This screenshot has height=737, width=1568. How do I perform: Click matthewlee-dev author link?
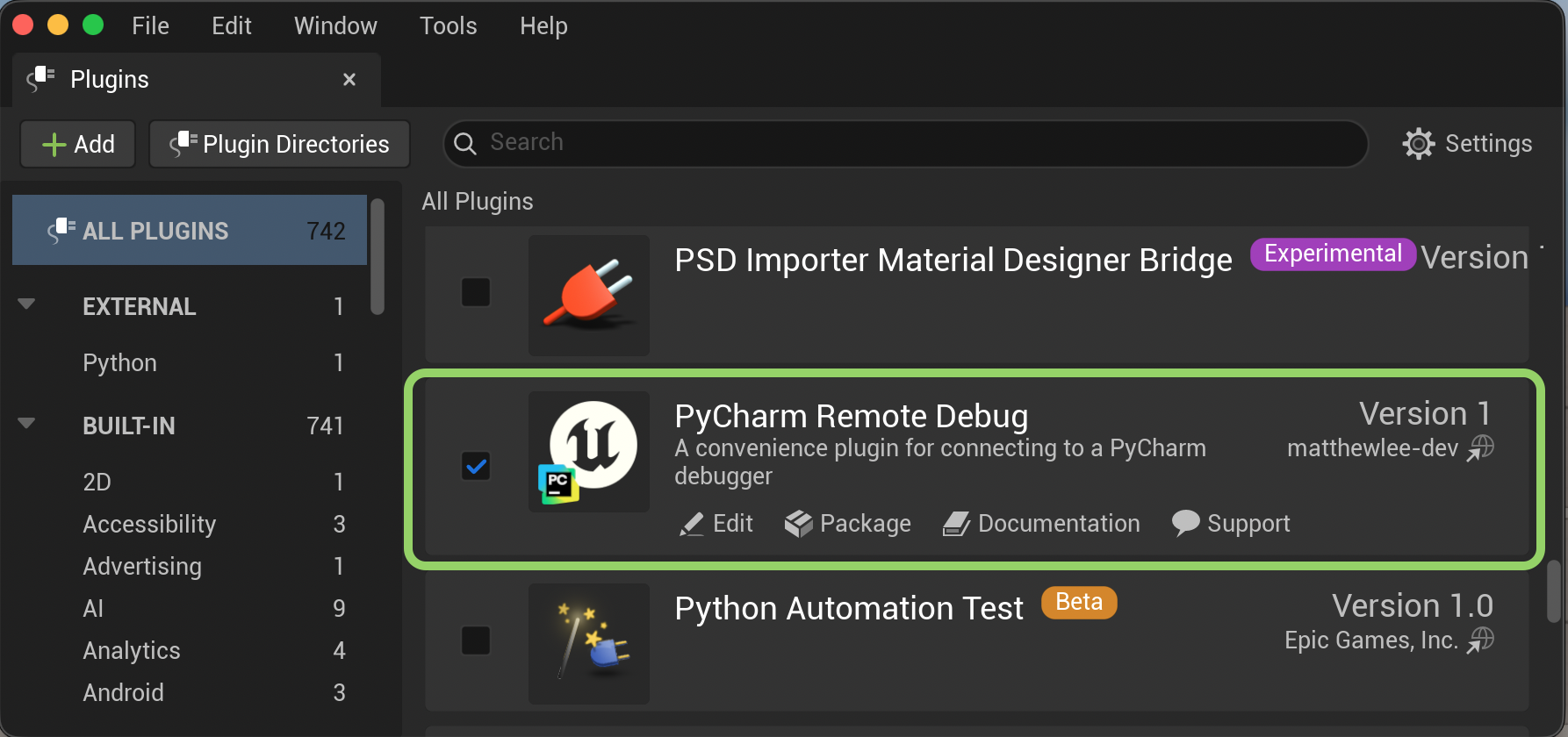click(x=1372, y=448)
